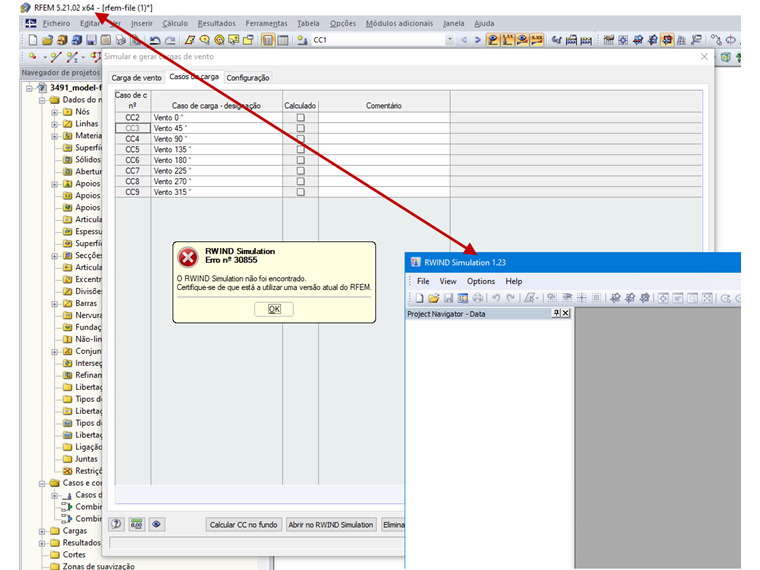Expand the Barras tree node
Screen dimensions: 760x570
click(x=54, y=304)
